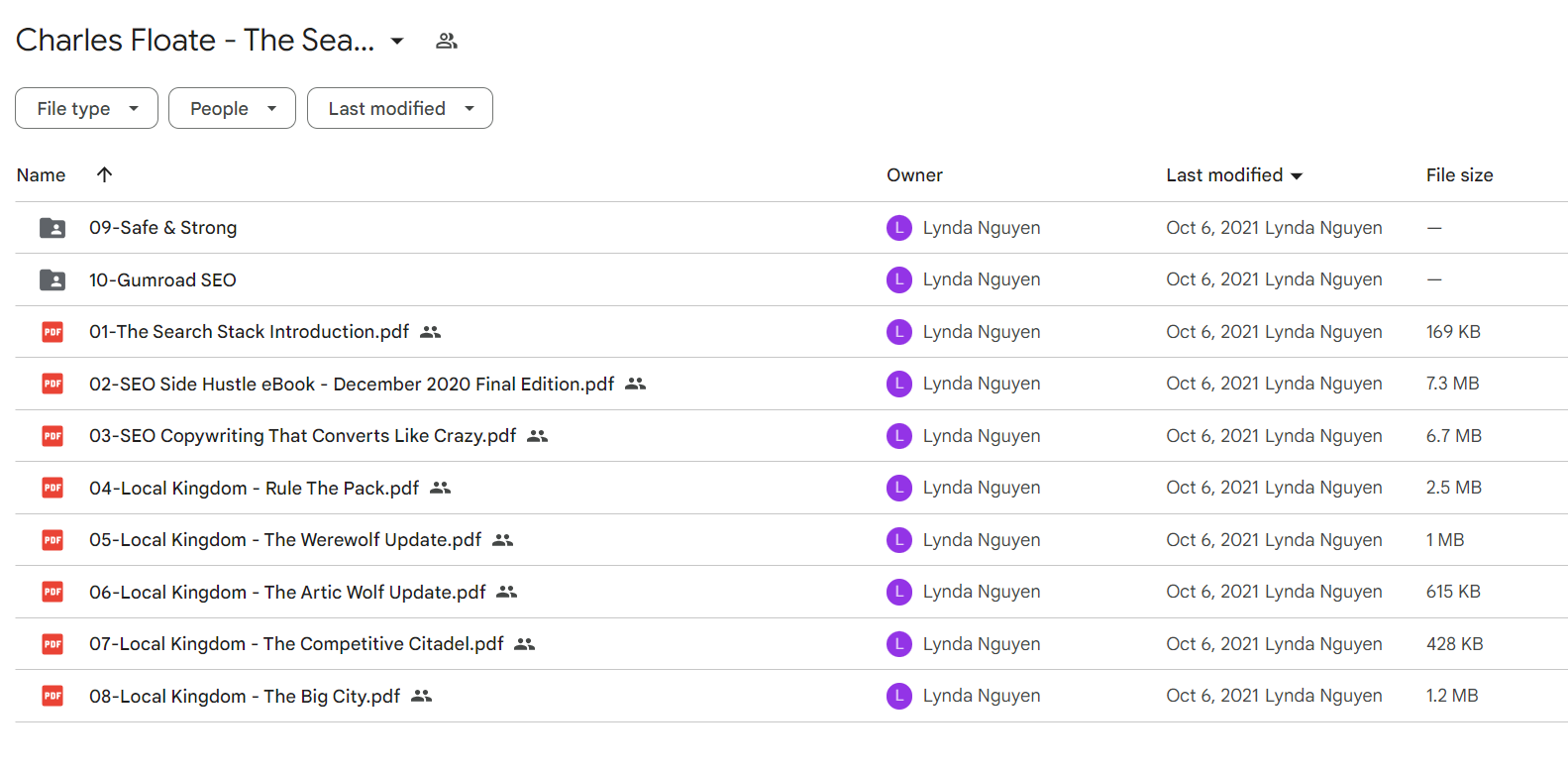Select 07-Local Kingdom - The Competitive Citadel.pdf
The image size is (1568, 774).
(x=296, y=644)
